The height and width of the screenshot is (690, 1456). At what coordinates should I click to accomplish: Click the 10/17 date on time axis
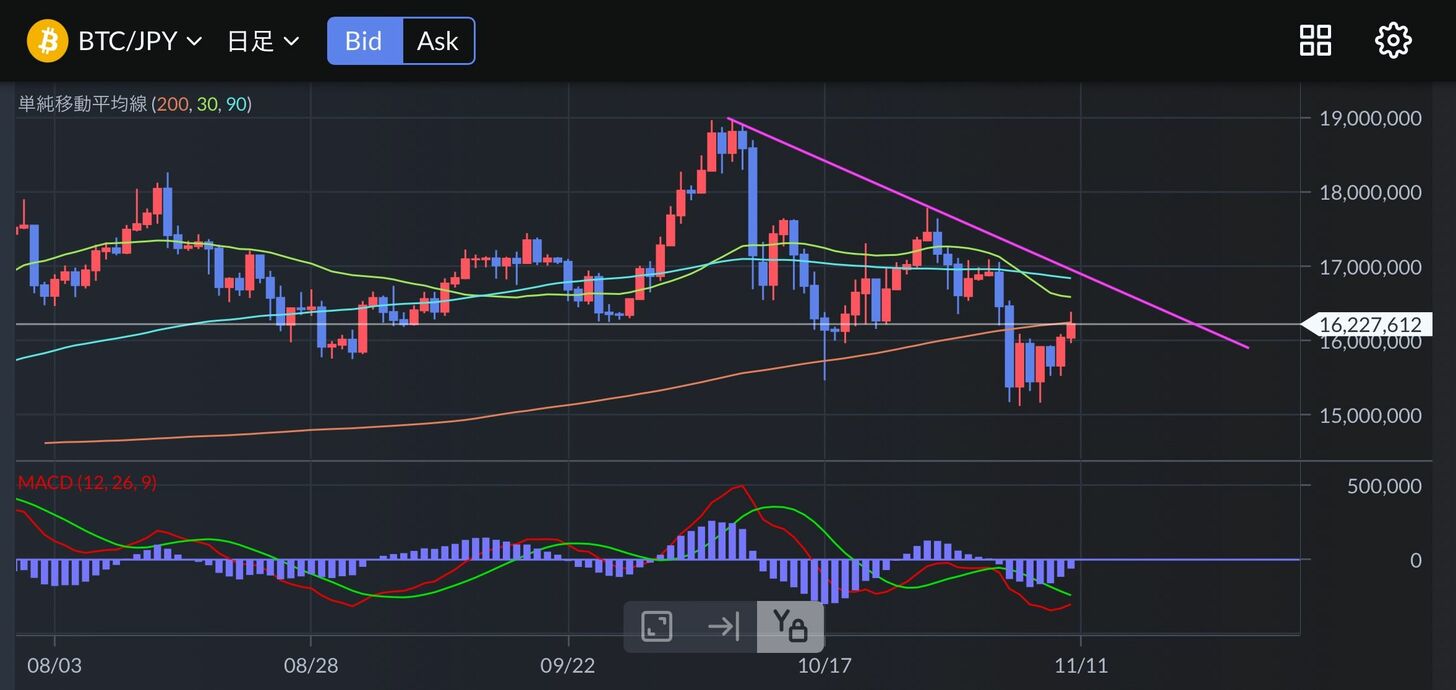pos(824,664)
